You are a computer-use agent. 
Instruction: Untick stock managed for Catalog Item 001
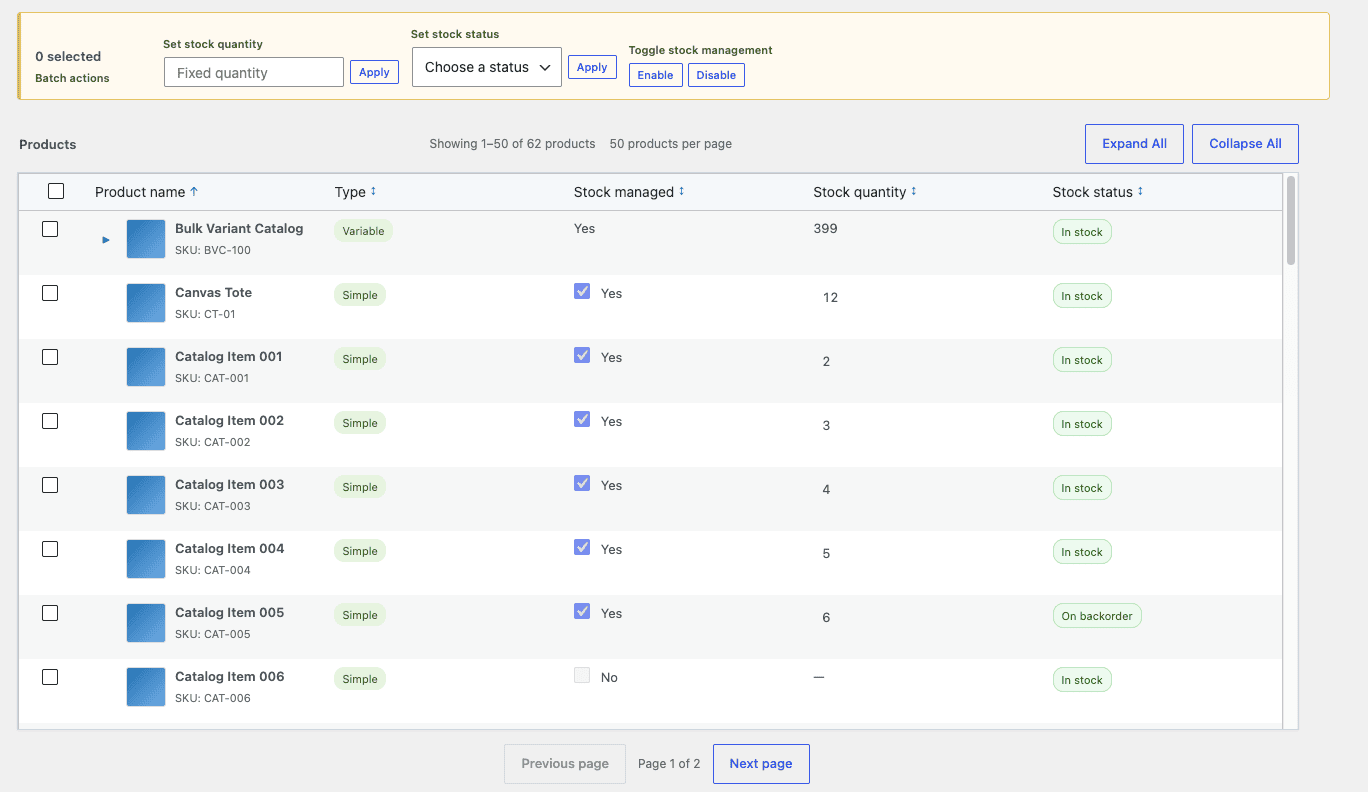(582, 355)
